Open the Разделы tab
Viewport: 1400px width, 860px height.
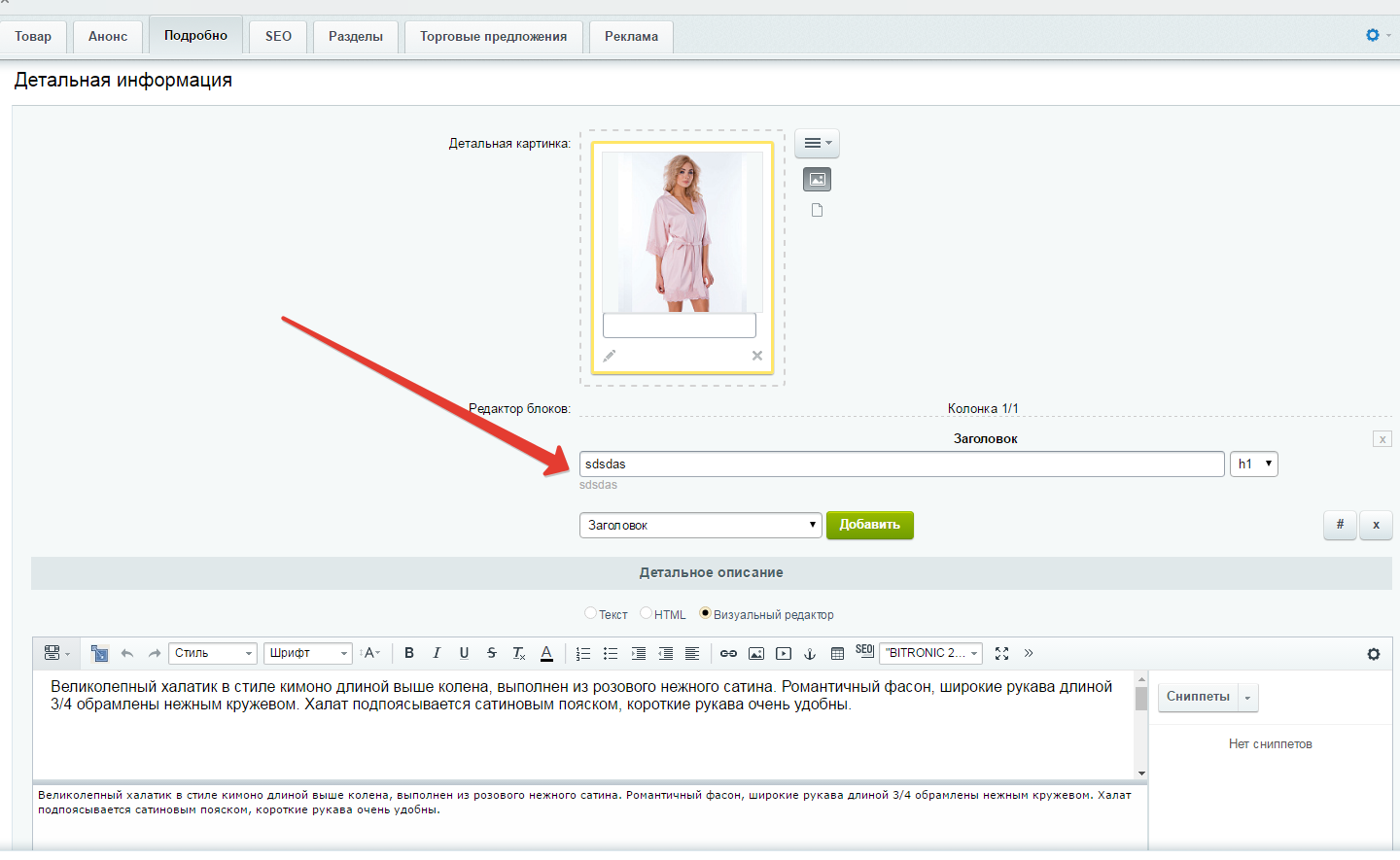click(356, 37)
